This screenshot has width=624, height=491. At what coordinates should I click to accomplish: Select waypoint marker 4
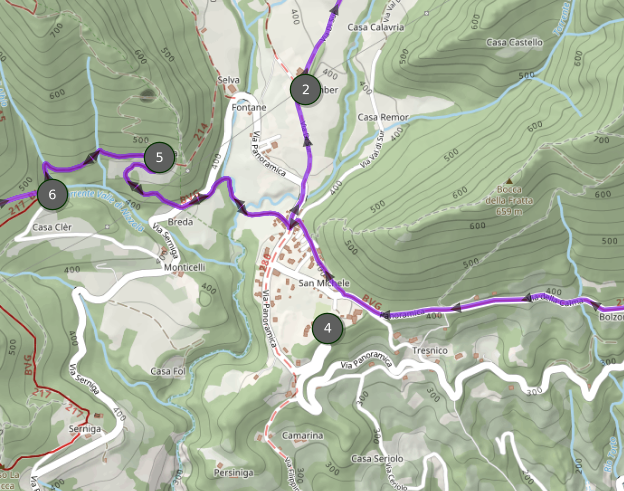point(328,328)
